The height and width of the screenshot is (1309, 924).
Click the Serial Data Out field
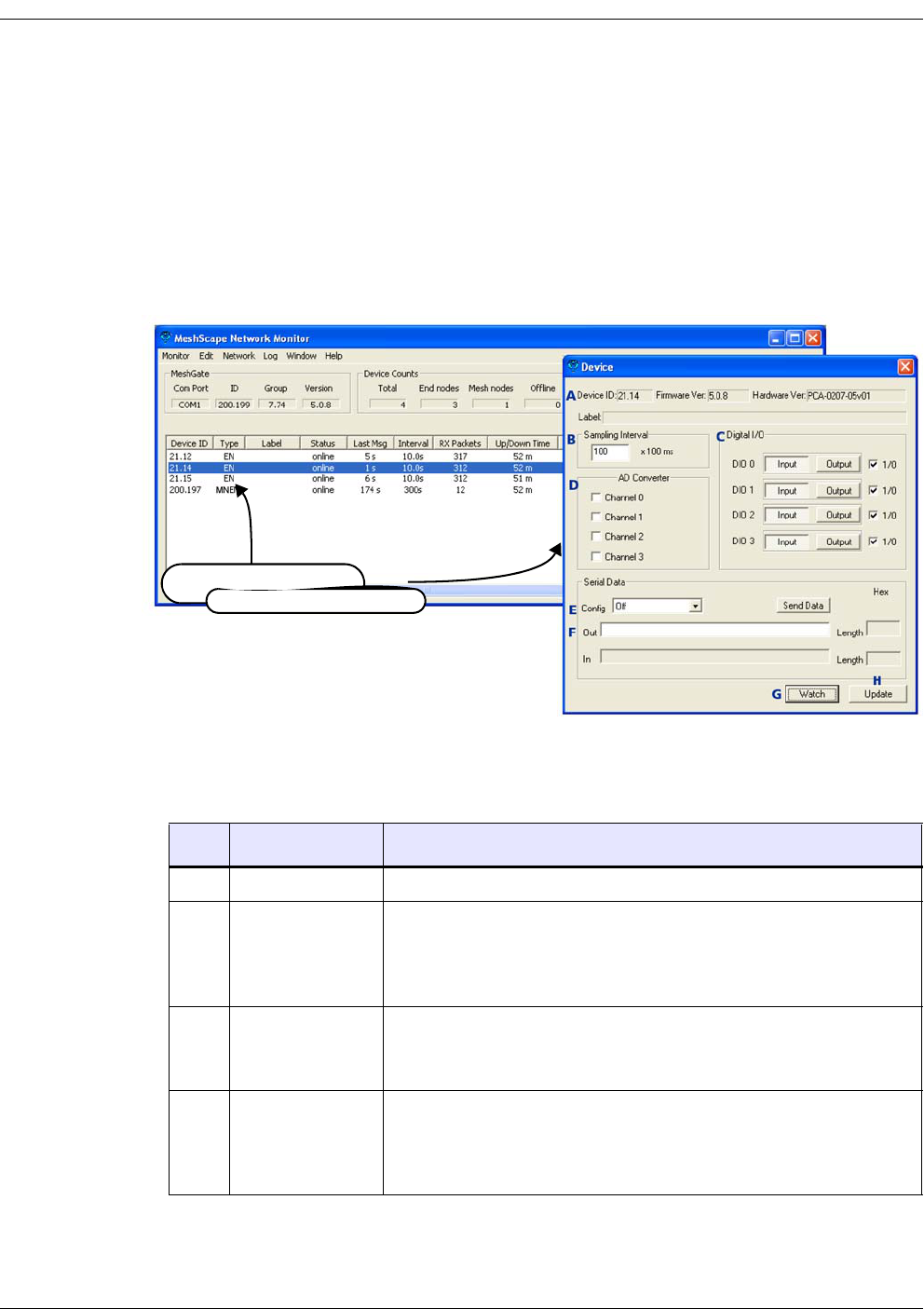point(714,631)
